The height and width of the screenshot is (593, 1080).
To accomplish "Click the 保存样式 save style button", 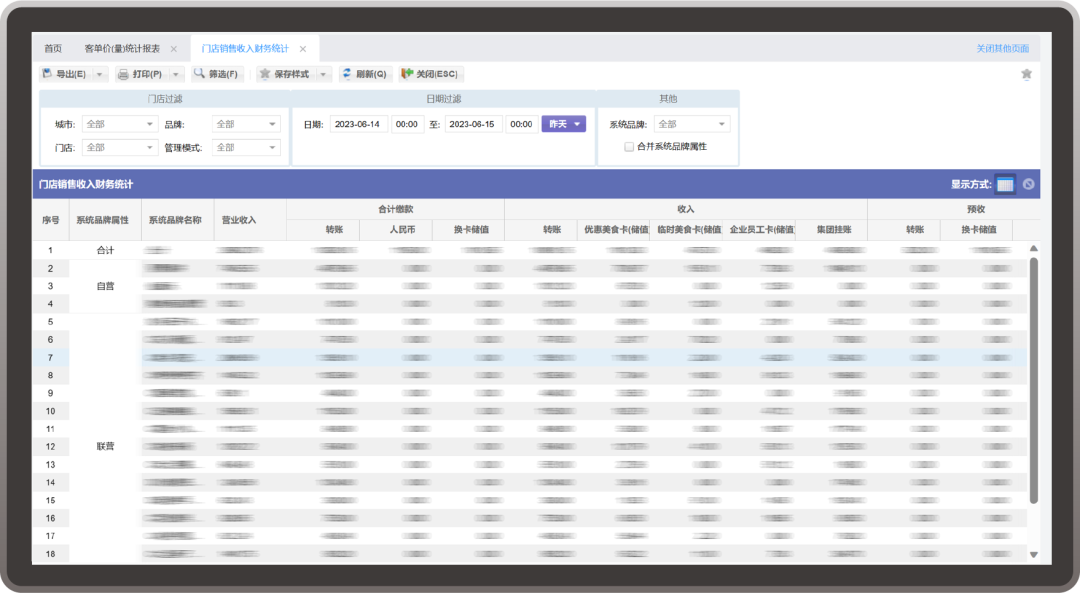I will (x=284, y=74).
